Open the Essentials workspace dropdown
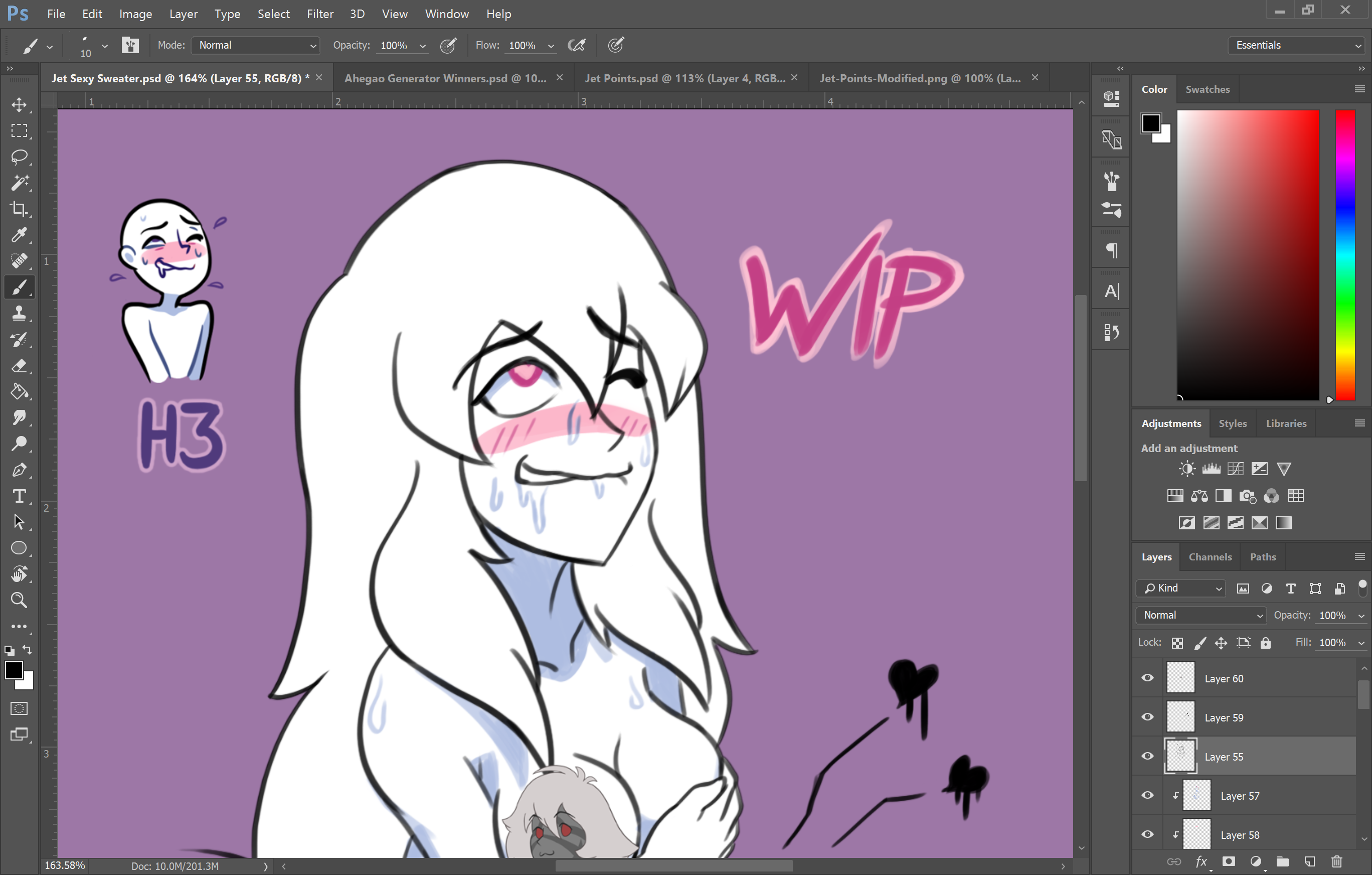1372x875 pixels. pyautogui.click(x=1297, y=45)
